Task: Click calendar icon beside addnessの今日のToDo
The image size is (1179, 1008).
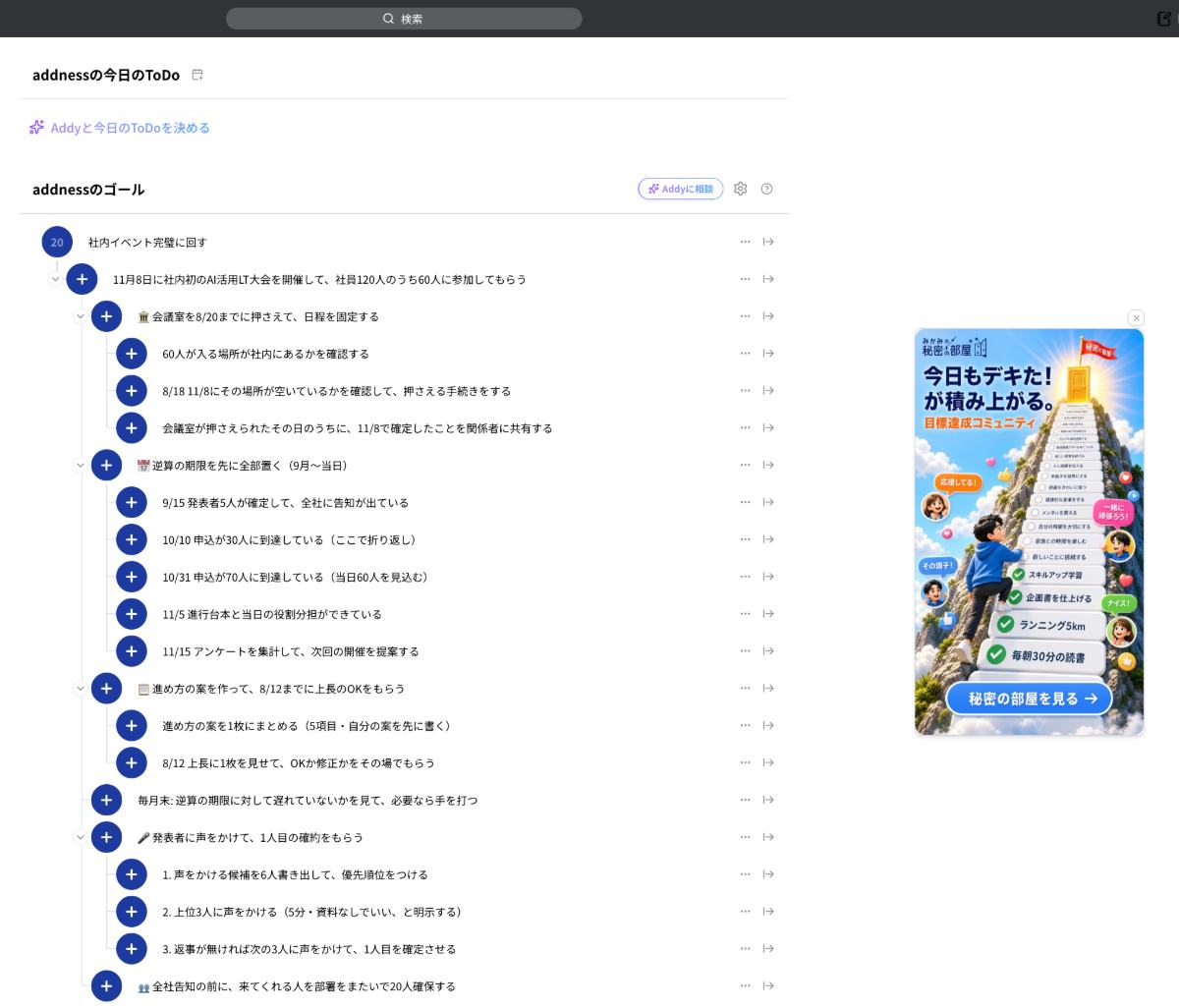Action: coord(197,75)
